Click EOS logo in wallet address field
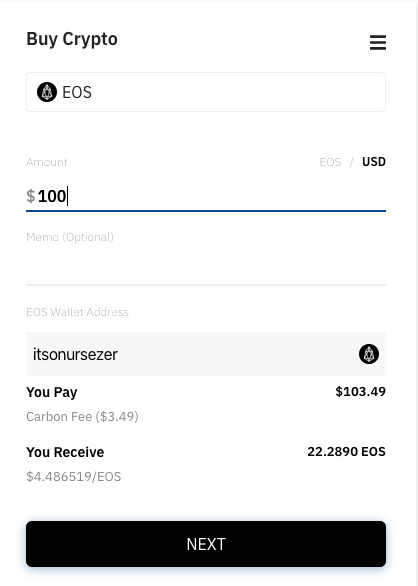Viewport: 418px width, 586px height. pyautogui.click(x=369, y=354)
